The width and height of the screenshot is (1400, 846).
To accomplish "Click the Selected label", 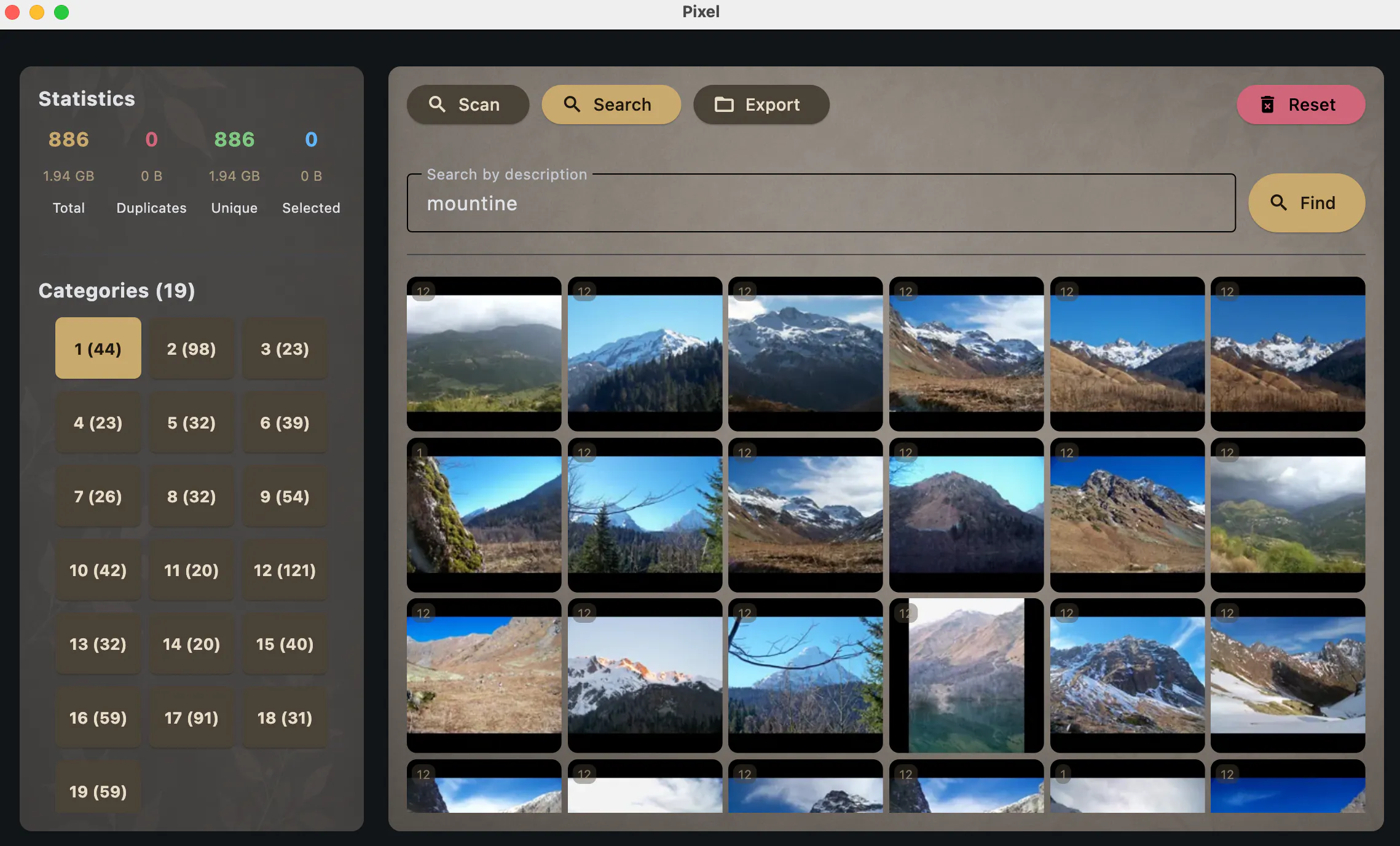I will 311,208.
